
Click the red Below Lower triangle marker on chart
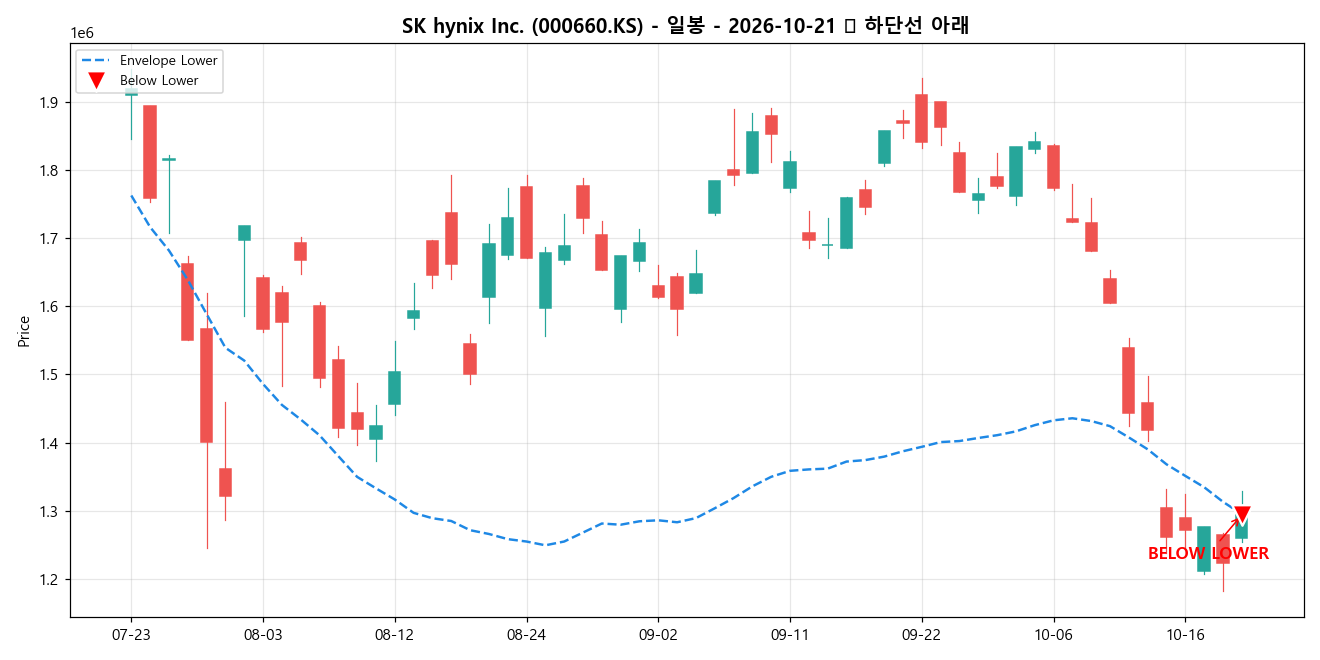[x=1242, y=515]
